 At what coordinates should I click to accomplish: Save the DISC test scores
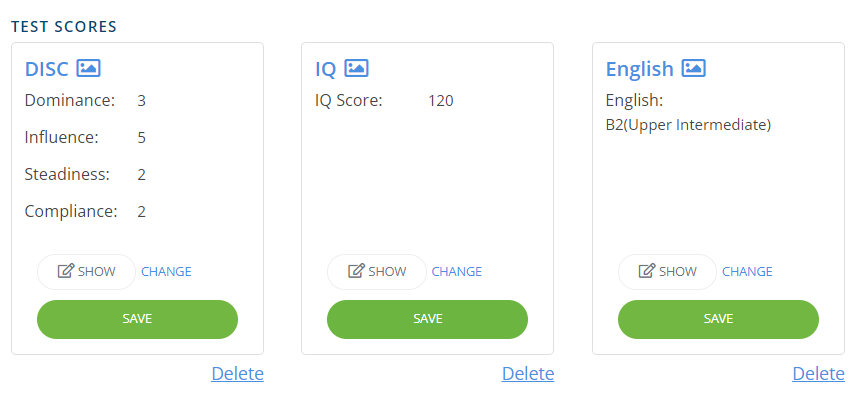(137, 319)
